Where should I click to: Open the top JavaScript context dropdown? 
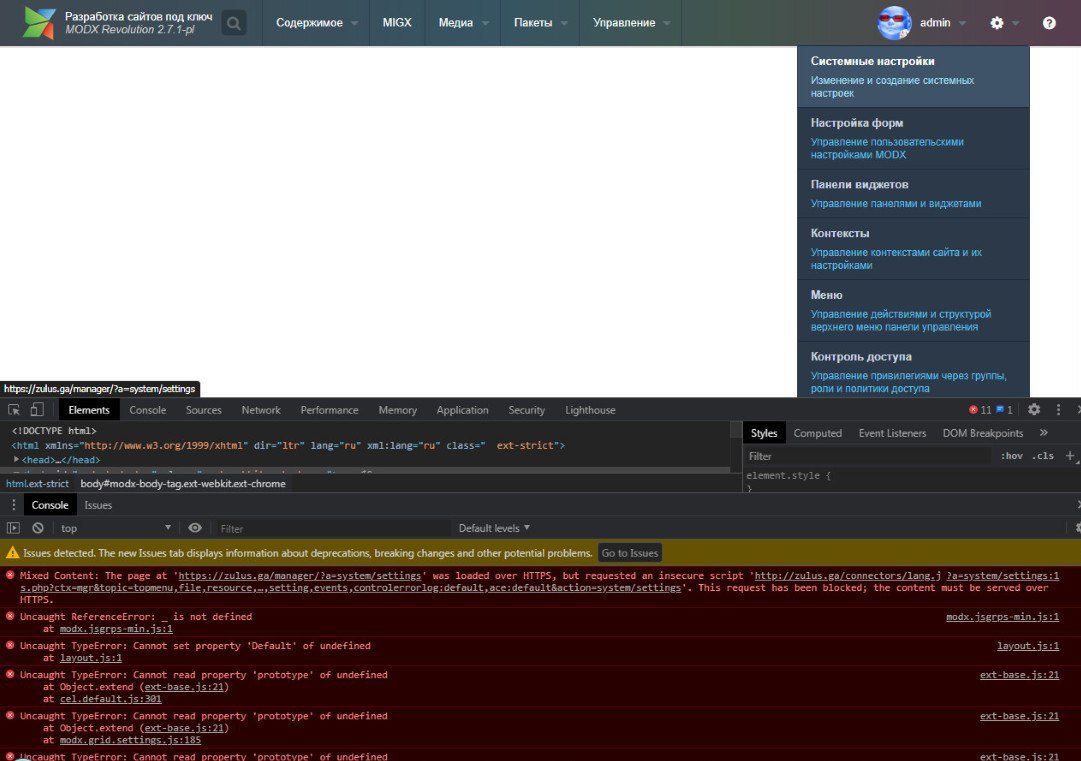point(116,528)
